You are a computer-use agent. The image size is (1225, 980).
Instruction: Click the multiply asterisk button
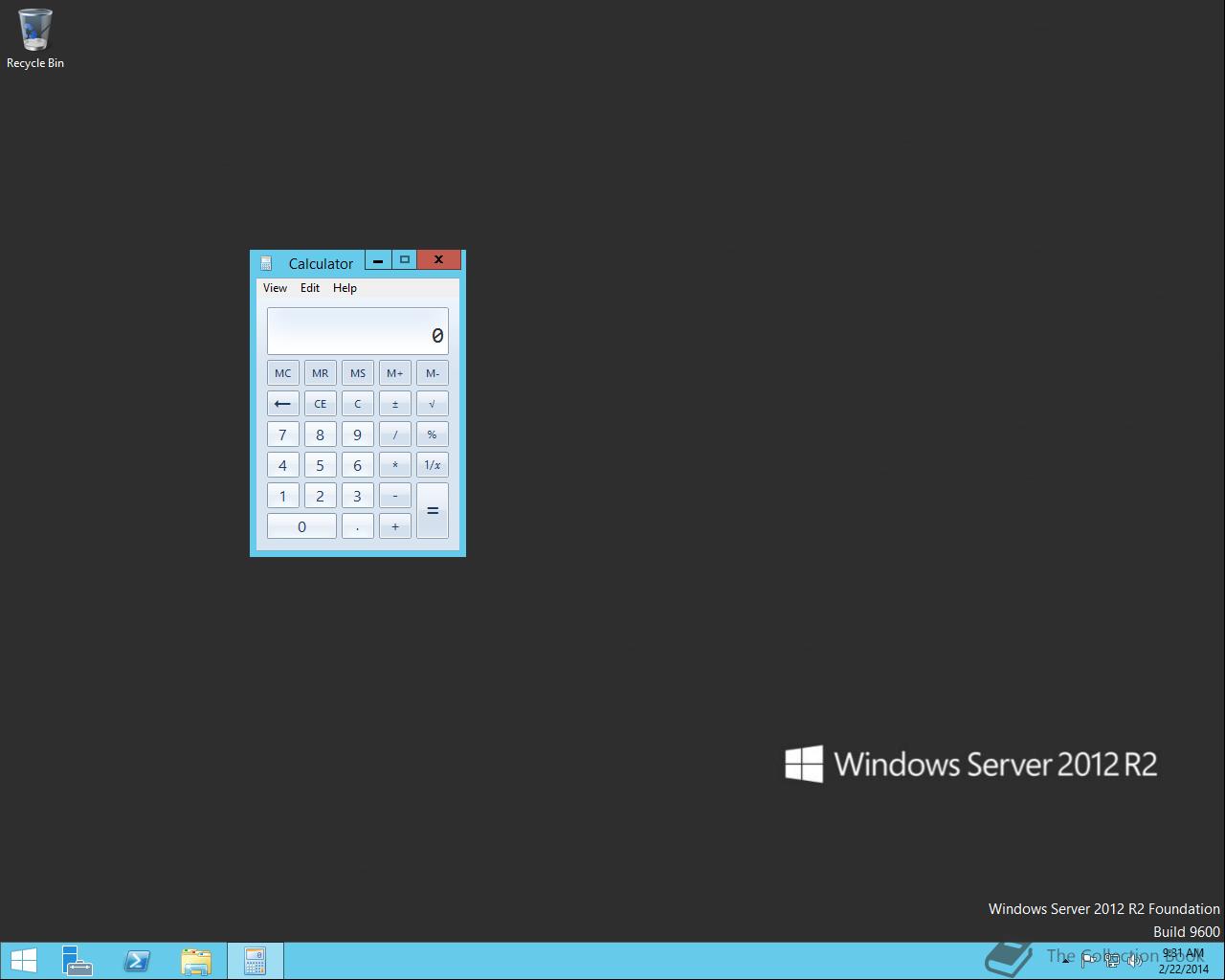point(394,465)
